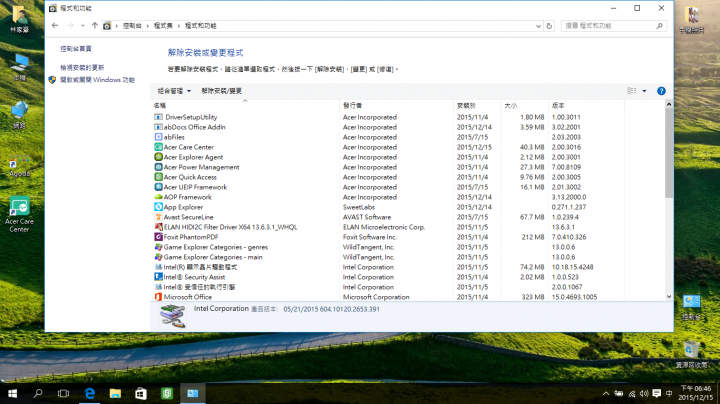Image resolution: width=720 pixels, height=404 pixels.
Task: Click the Acer Quick Access icon
Action: [158, 177]
